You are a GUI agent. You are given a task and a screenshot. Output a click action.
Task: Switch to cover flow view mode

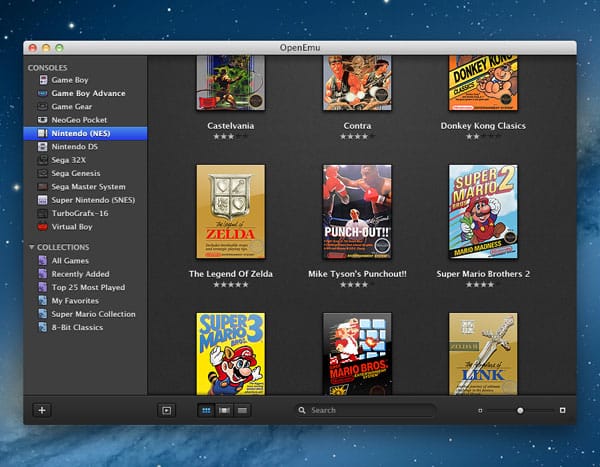[225, 410]
